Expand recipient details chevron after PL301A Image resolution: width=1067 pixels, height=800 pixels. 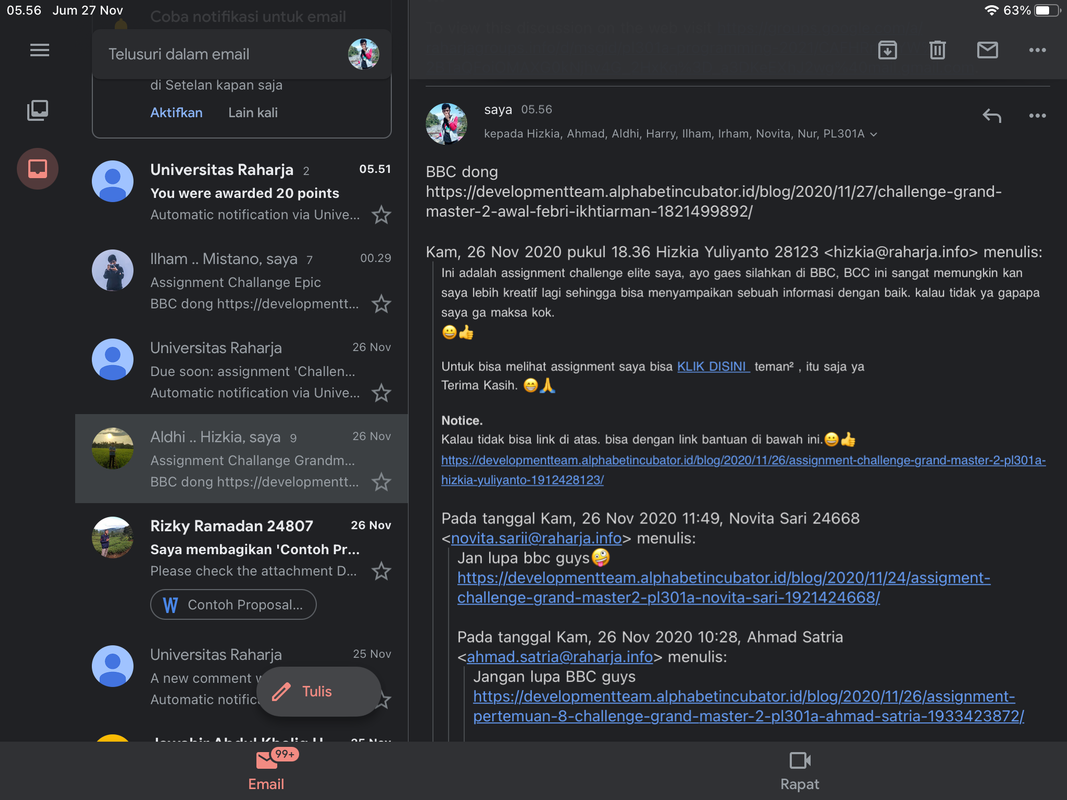click(874, 135)
